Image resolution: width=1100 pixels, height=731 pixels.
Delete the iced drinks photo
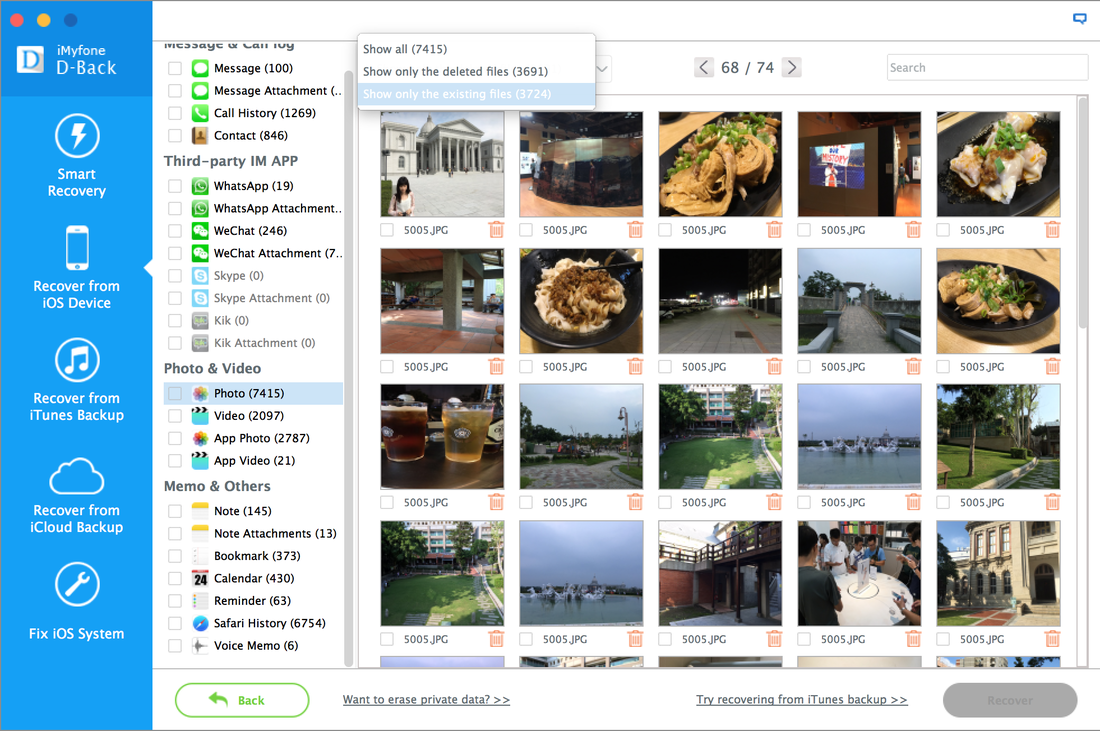click(496, 502)
